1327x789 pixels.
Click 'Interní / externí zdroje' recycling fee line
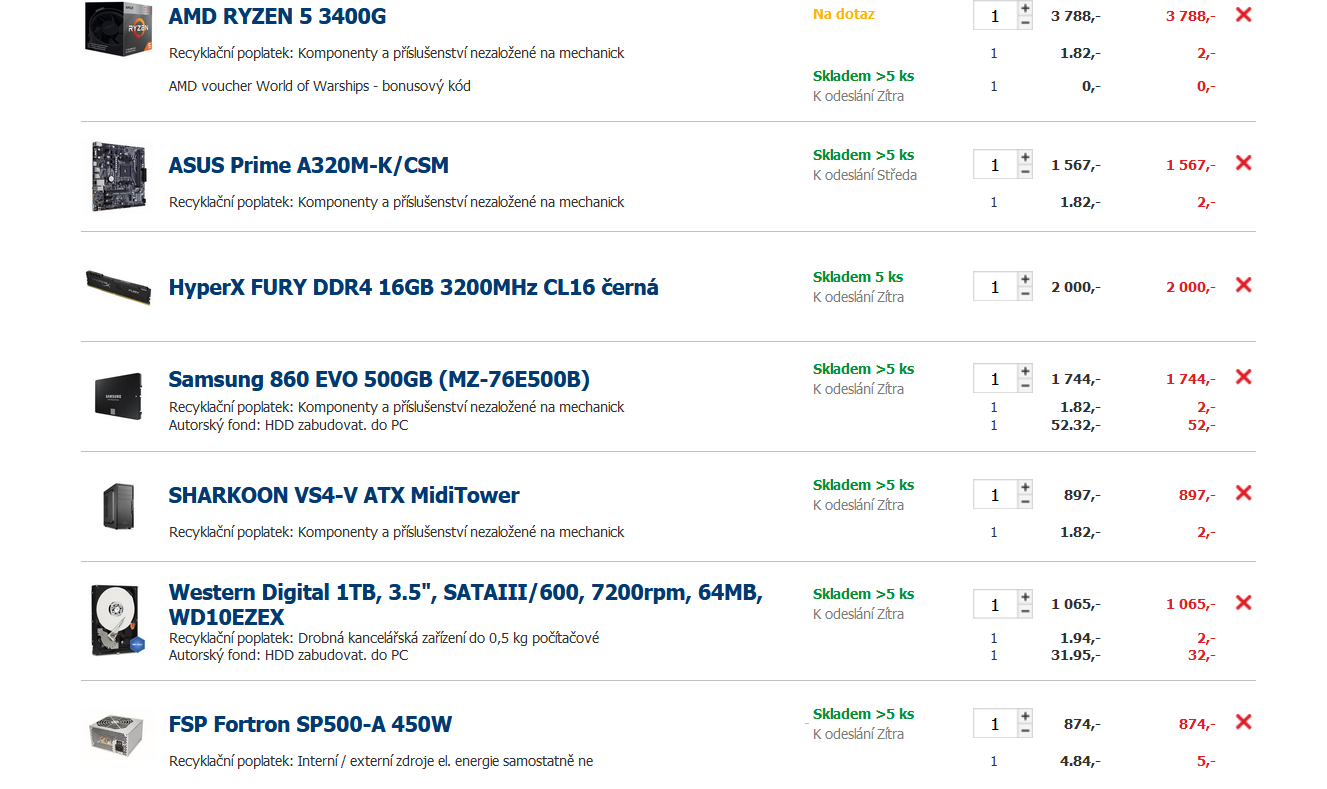381,761
